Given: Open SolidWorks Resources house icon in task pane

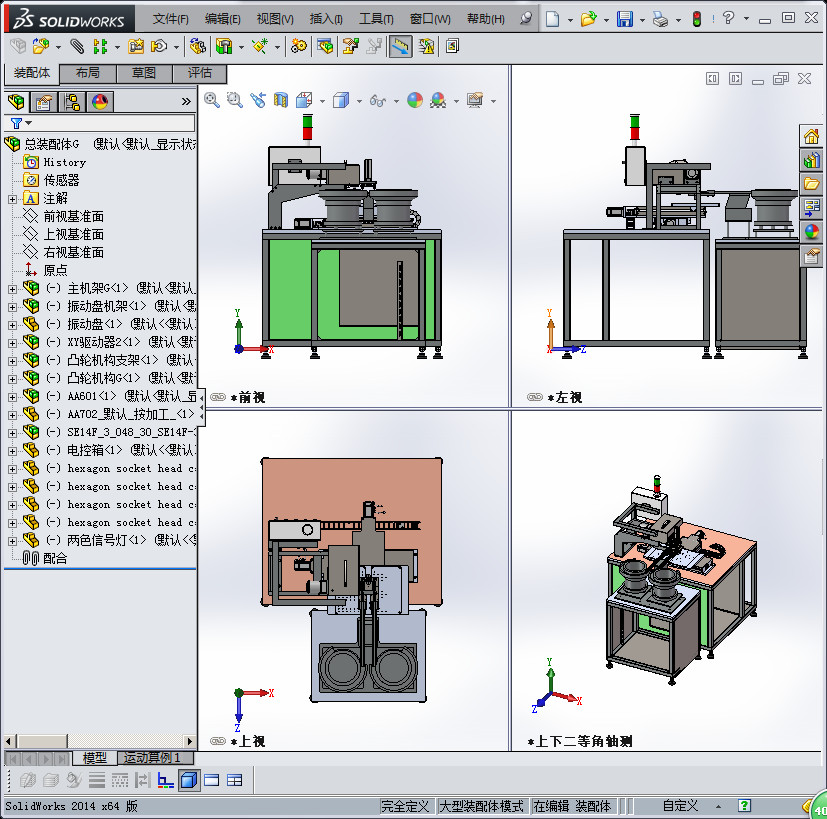Looking at the screenshot, I should [x=811, y=137].
